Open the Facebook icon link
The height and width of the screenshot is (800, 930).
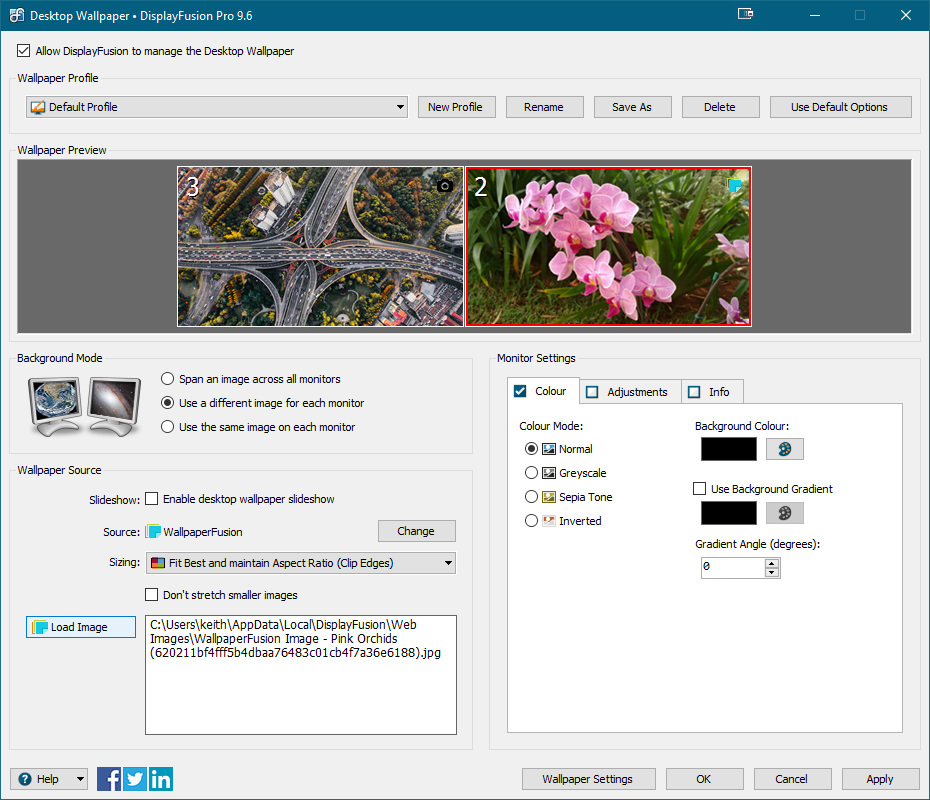click(x=109, y=779)
